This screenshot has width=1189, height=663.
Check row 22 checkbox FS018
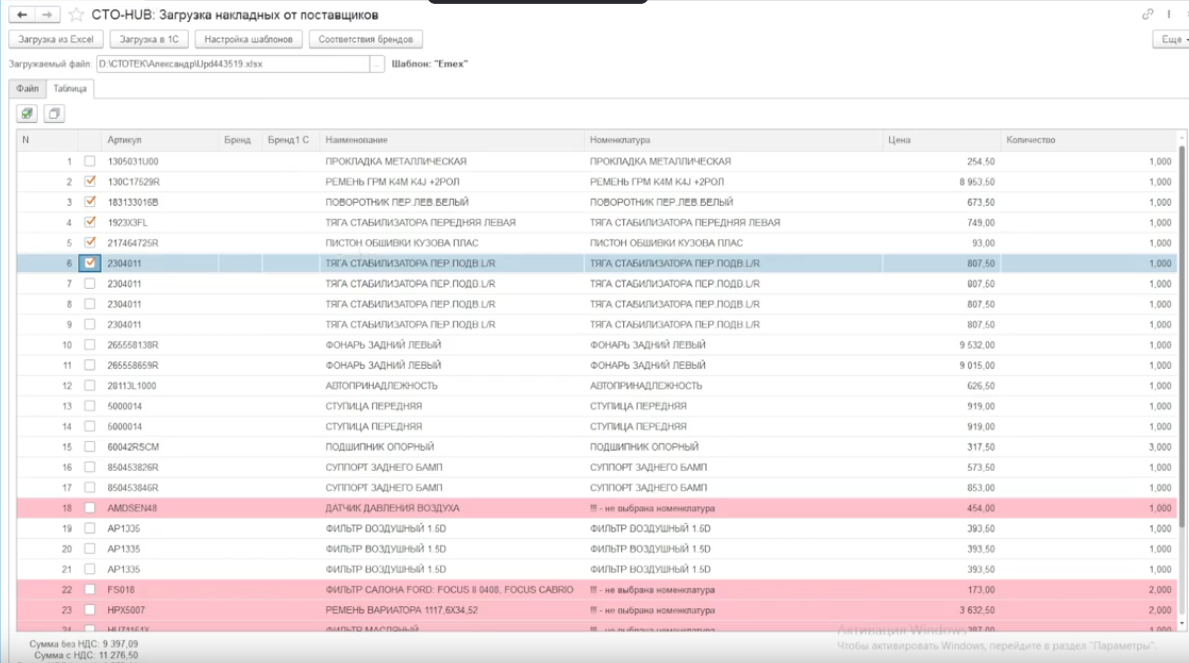[x=90, y=589]
